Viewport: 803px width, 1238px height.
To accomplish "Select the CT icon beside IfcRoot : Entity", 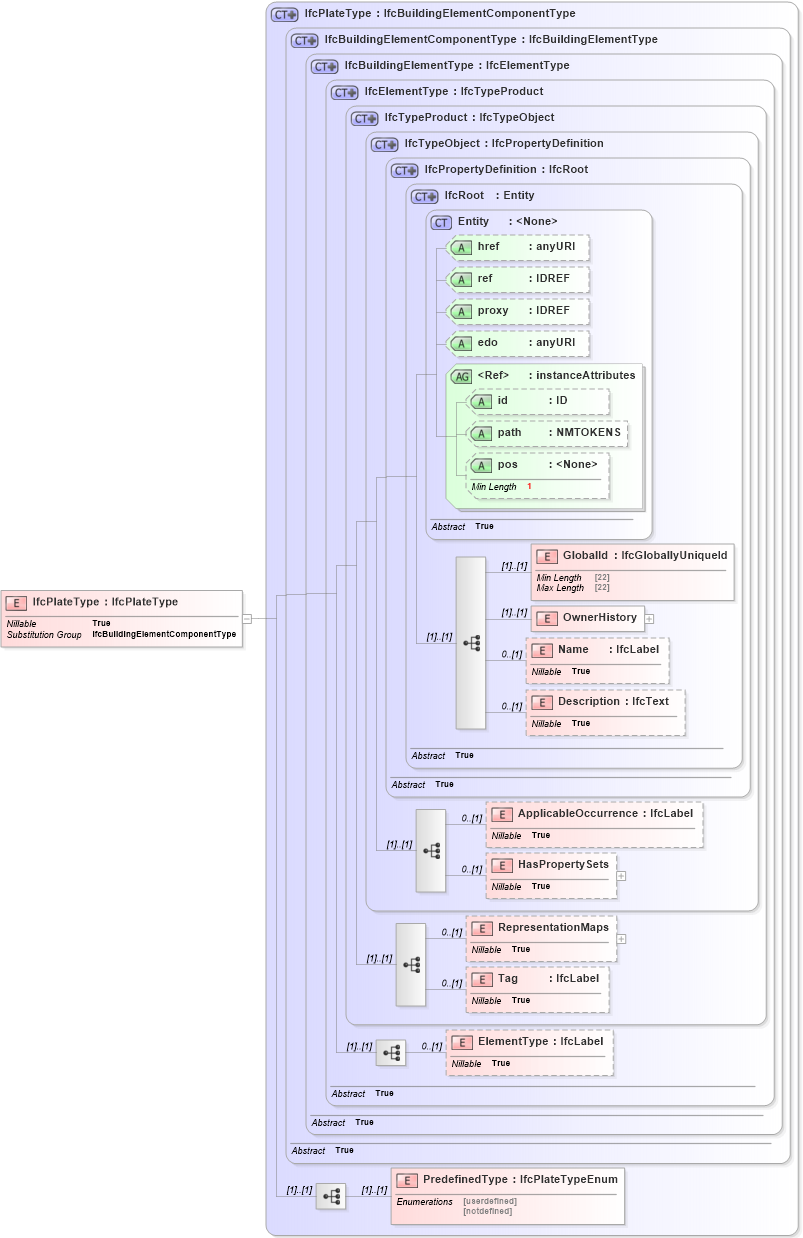I will tap(424, 196).
